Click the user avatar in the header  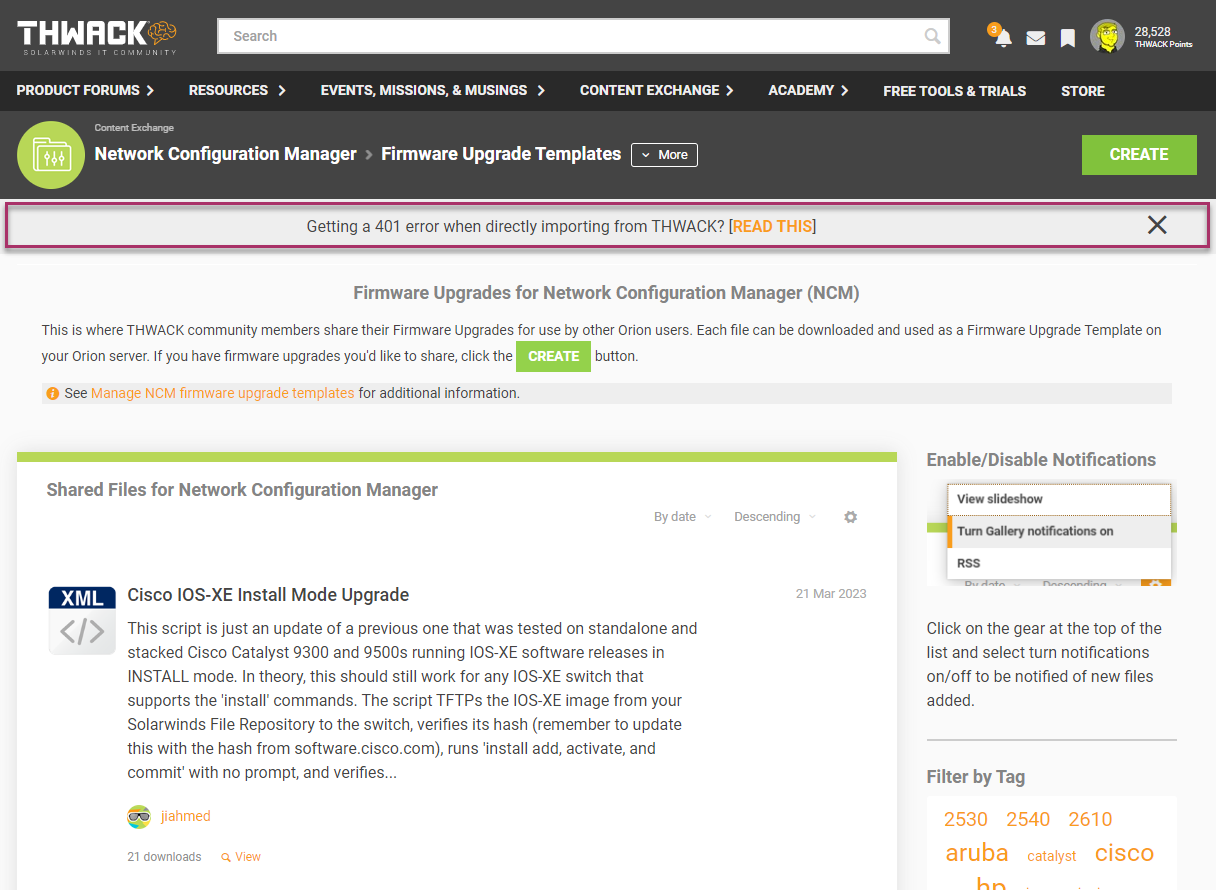(1107, 37)
